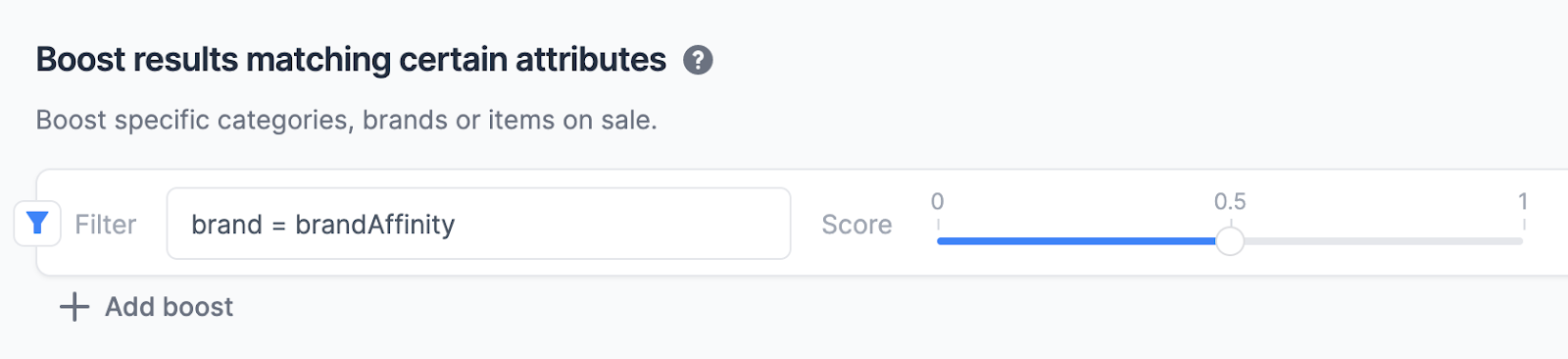Click the 0.5 label above the slider
This screenshot has width=1568, height=359.
pyautogui.click(x=1230, y=201)
